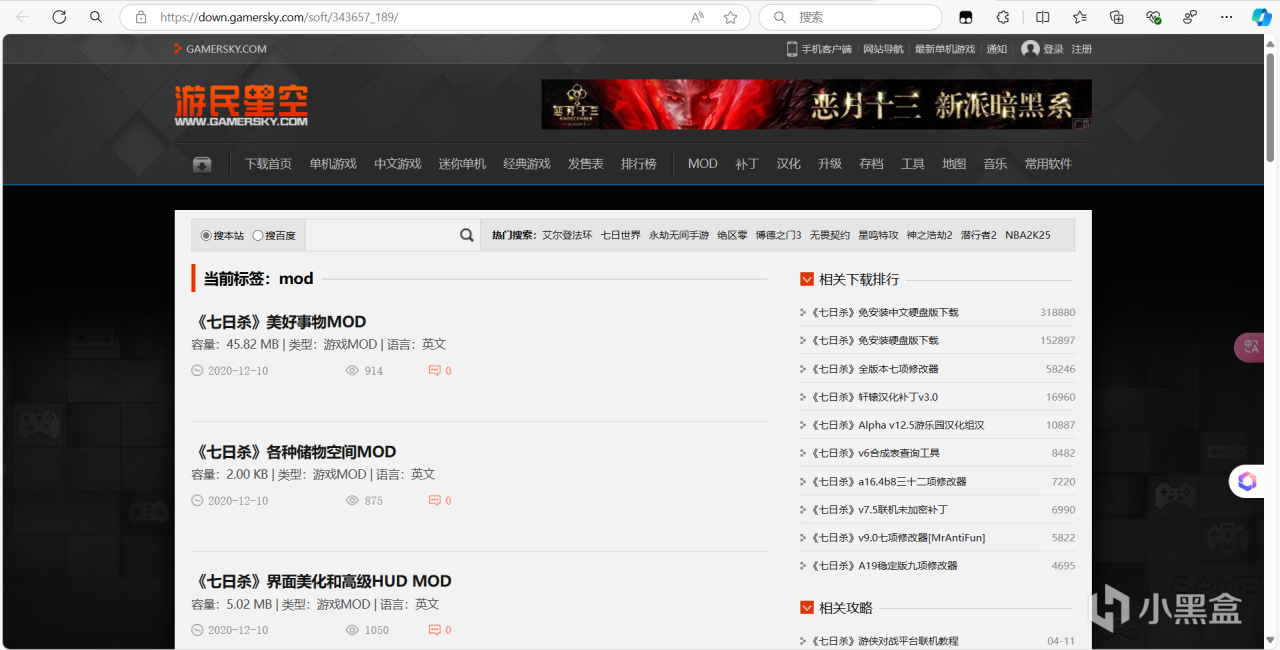The height and width of the screenshot is (650, 1280).
Task: Click views eye icon for 美好事物MOD
Action: click(x=352, y=370)
